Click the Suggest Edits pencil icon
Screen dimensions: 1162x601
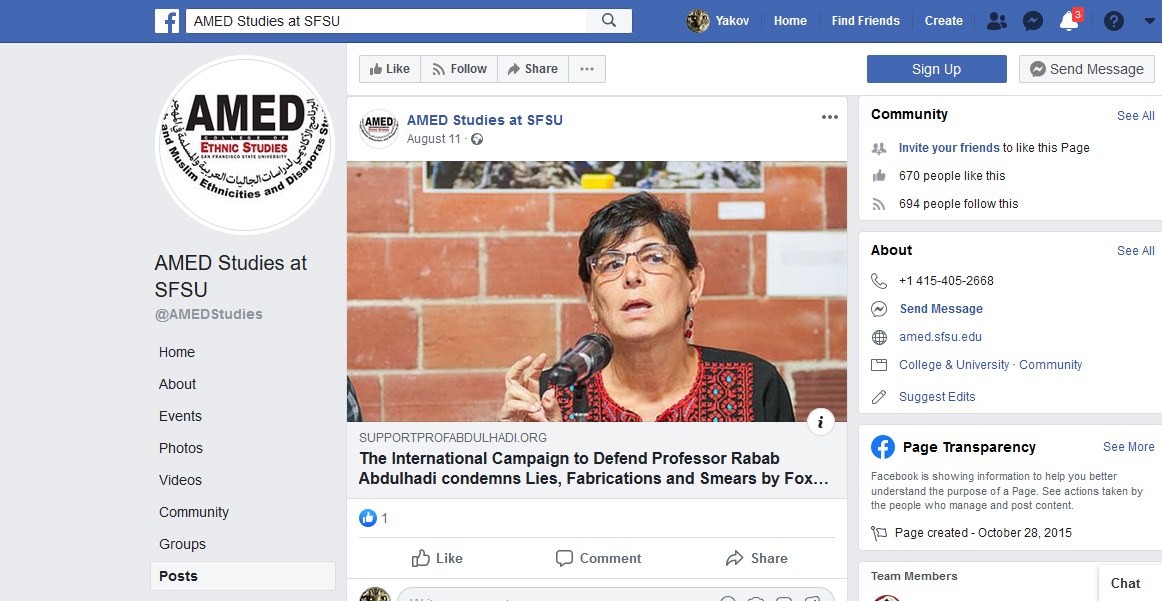879,396
